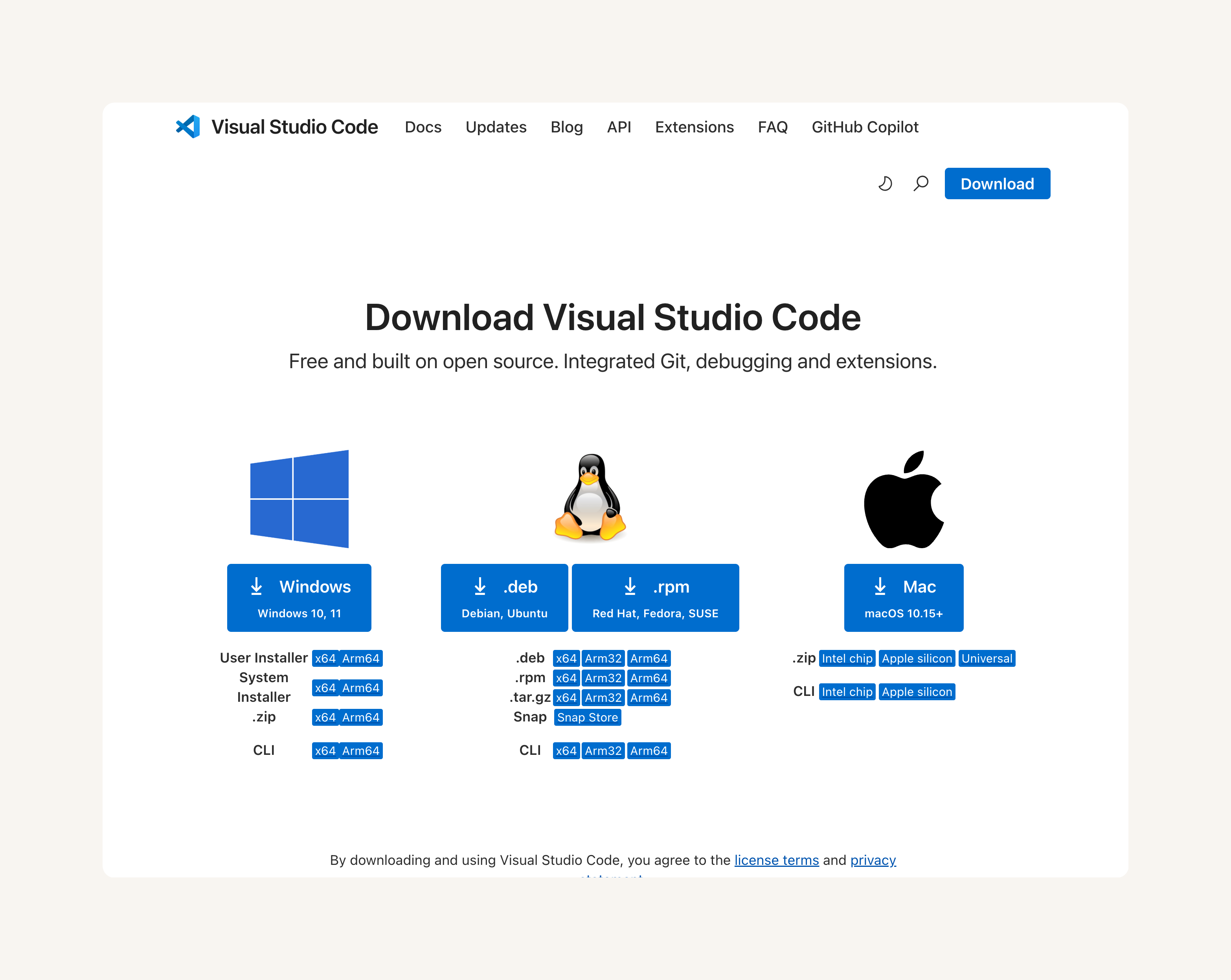Select x64 in Linux CLI row
The image size is (1231, 980).
tap(566, 751)
